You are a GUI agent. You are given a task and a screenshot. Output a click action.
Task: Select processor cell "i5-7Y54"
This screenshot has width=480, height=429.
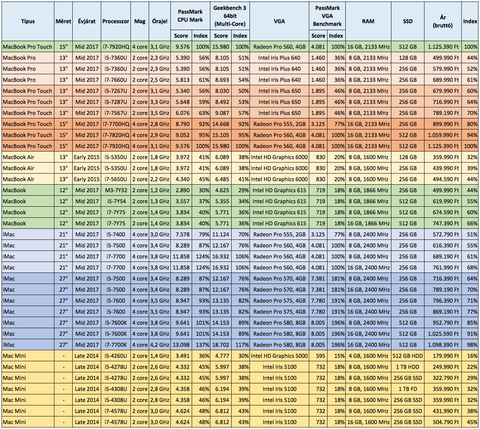[116, 201]
